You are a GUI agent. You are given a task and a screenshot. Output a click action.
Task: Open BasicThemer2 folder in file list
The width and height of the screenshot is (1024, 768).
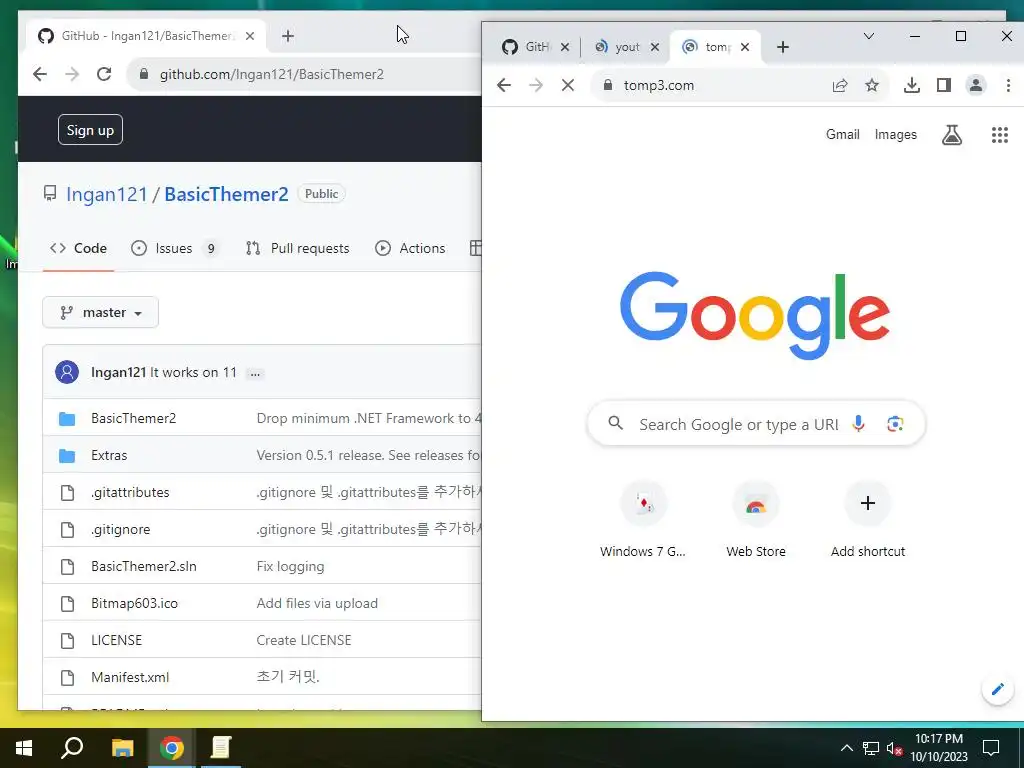point(133,418)
